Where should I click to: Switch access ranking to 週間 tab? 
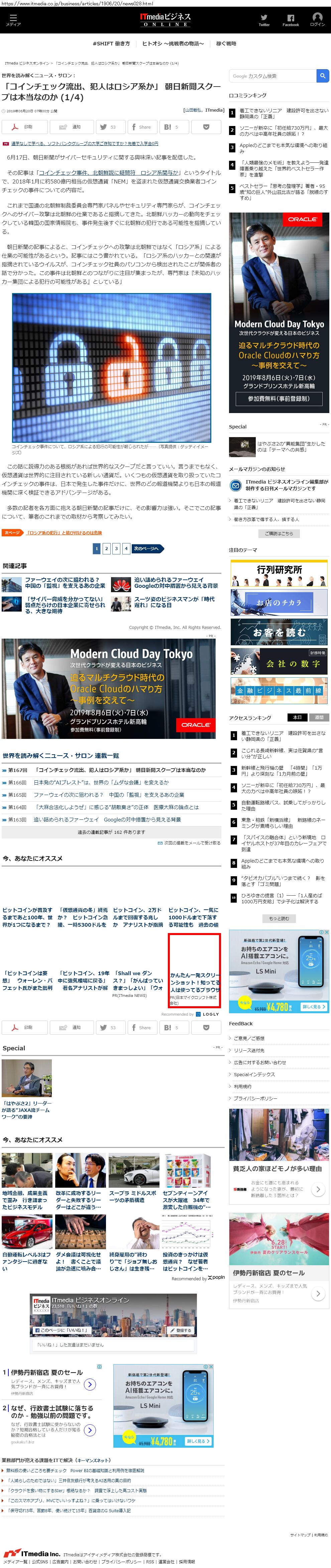pyautogui.click(x=319, y=717)
